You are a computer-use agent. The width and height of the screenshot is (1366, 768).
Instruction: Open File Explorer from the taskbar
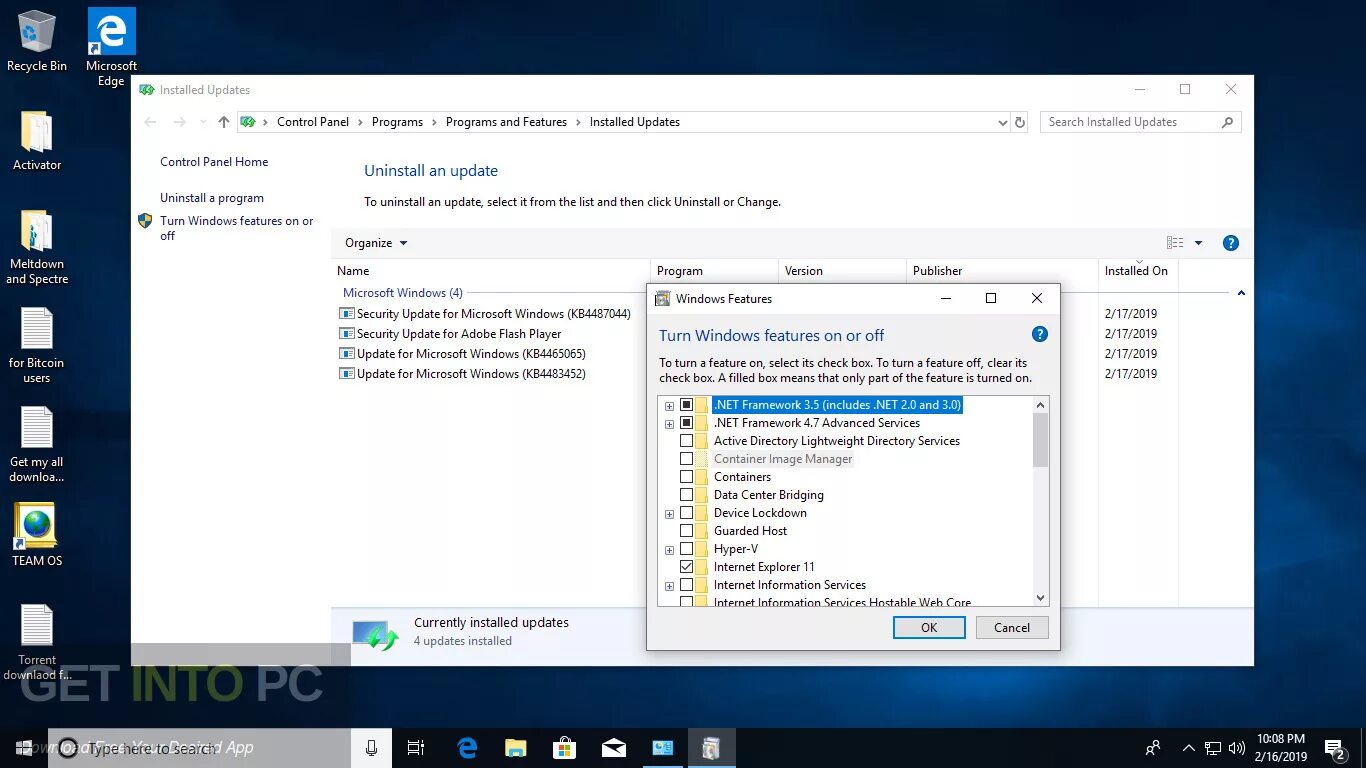pyautogui.click(x=515, y=748)
